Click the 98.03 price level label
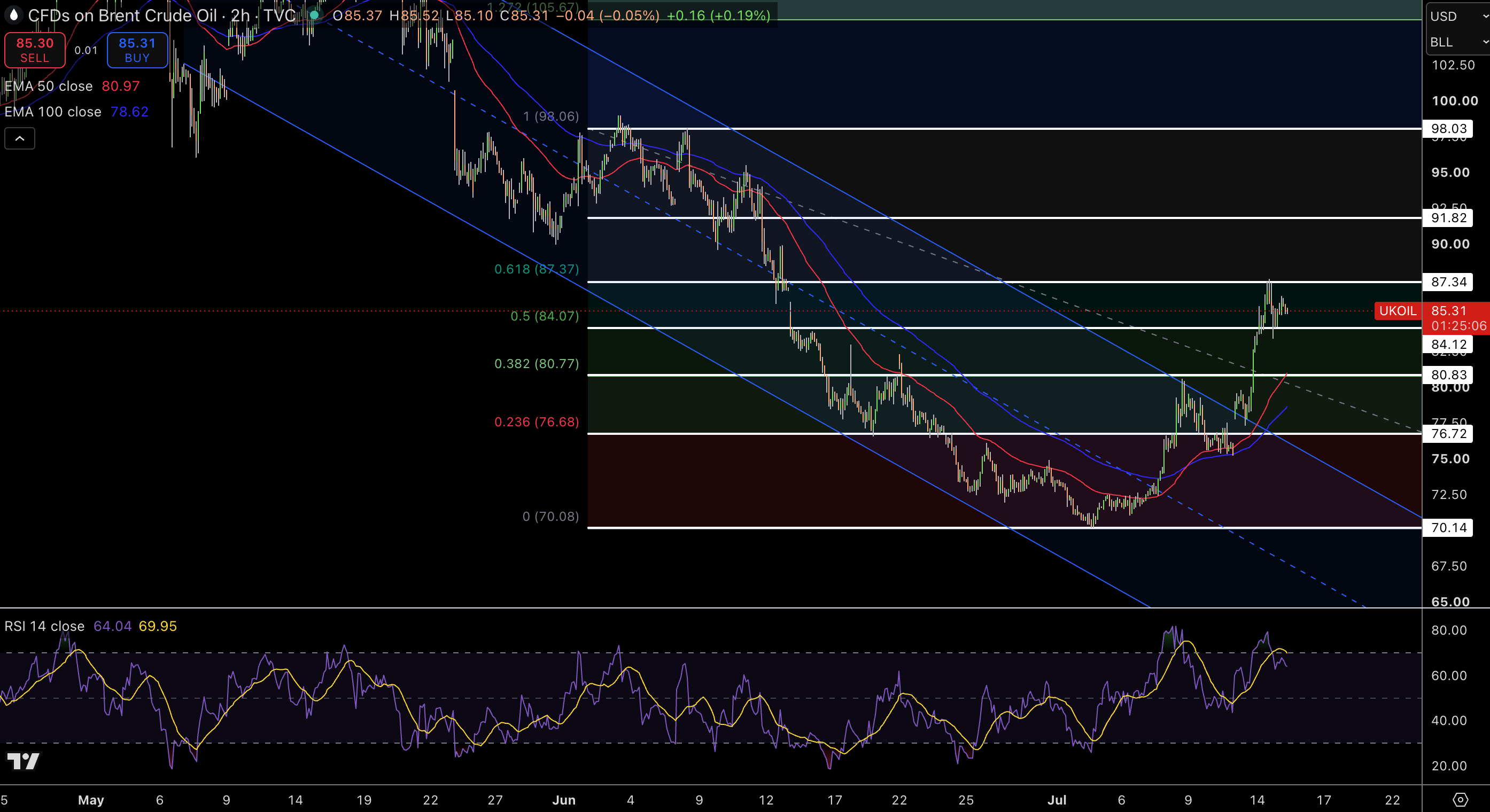Screen dimensions: 1490x812 pos(1448,128)
